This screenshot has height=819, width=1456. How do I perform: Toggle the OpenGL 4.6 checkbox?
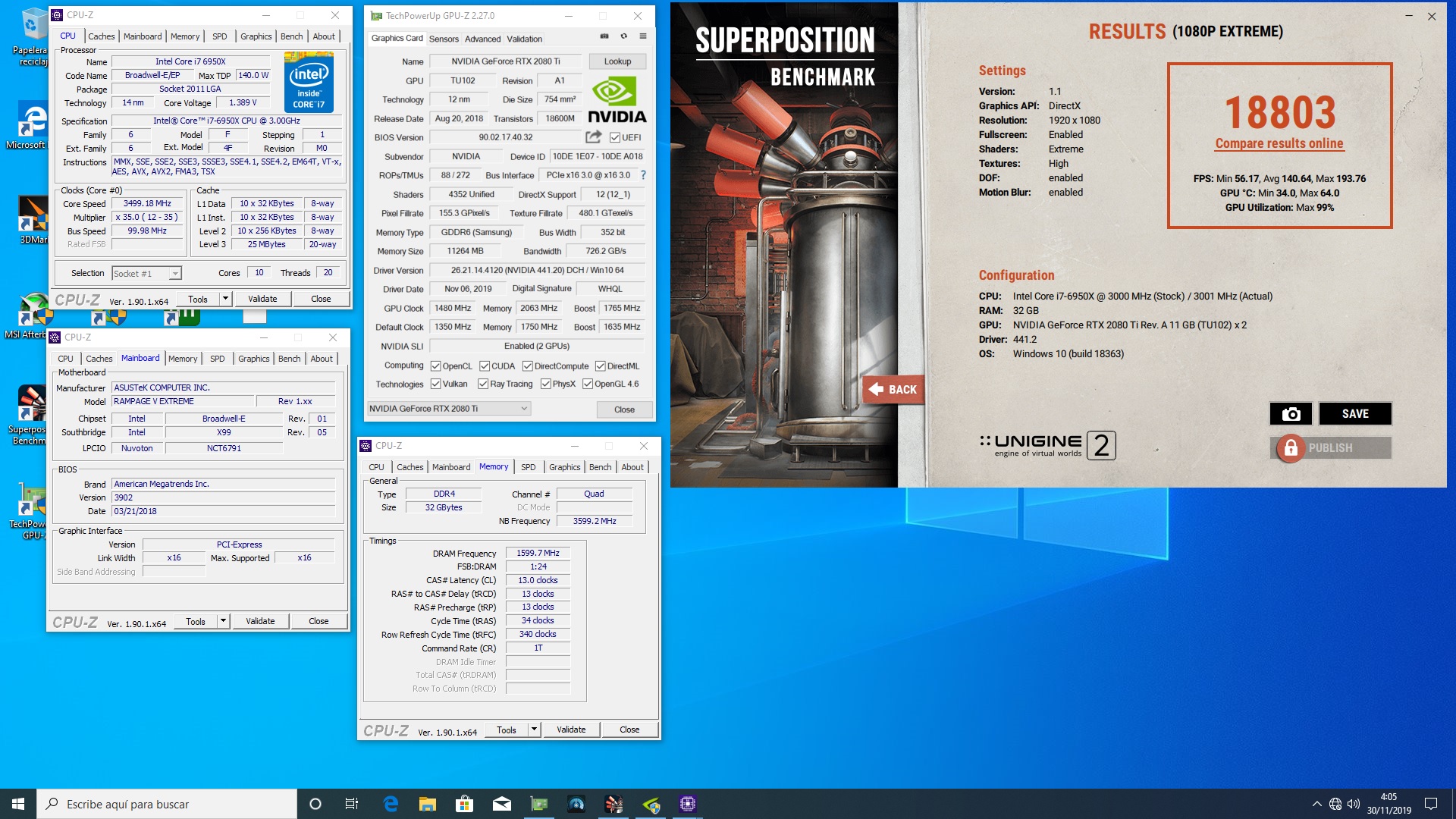(x=588, y=384)
